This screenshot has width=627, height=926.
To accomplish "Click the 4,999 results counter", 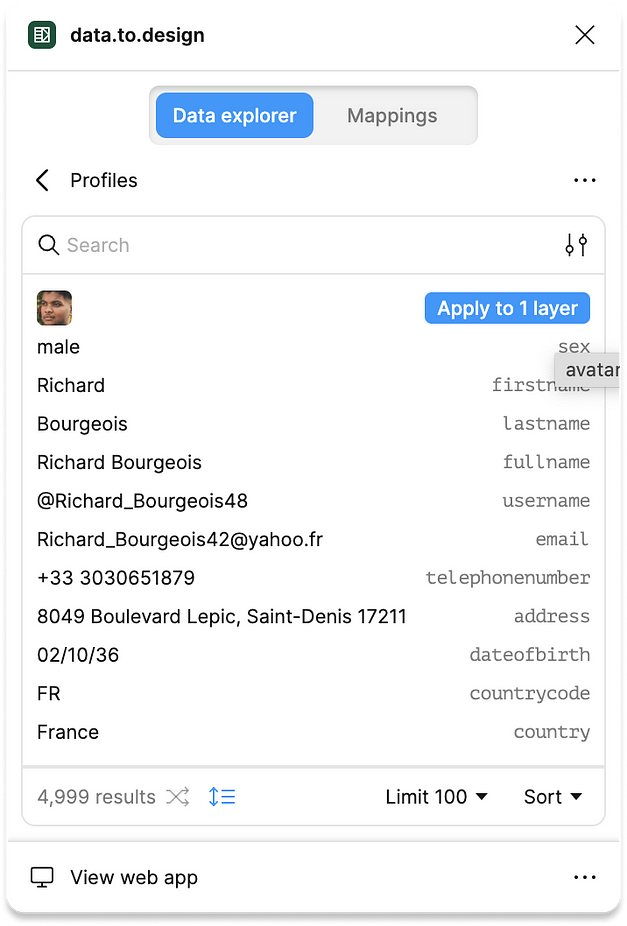I will (x=96, y=796).
